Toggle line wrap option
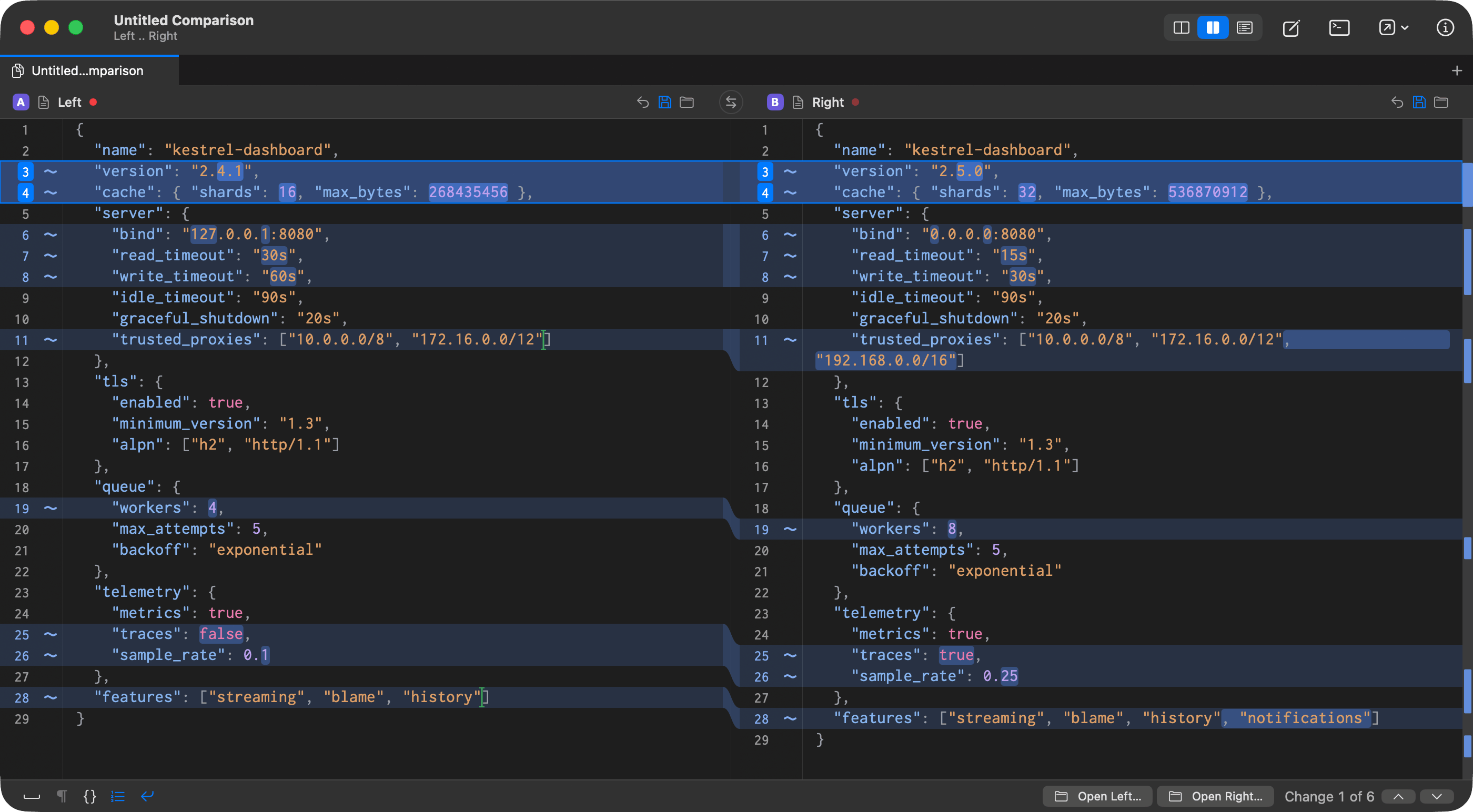Screen dimensions: 1473x812 147,796
